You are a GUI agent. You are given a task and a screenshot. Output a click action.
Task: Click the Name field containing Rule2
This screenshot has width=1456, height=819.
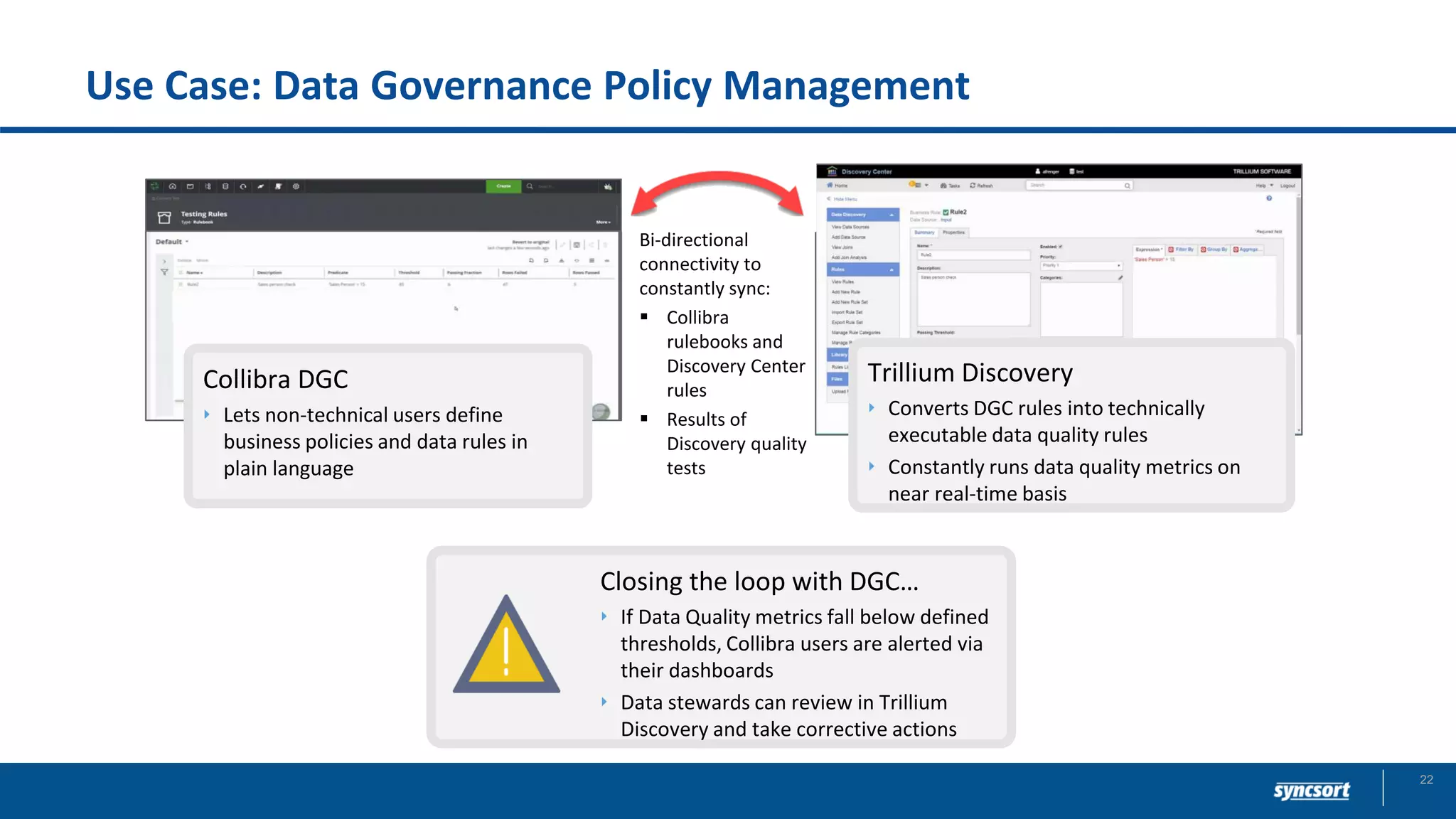pos(973,255)
